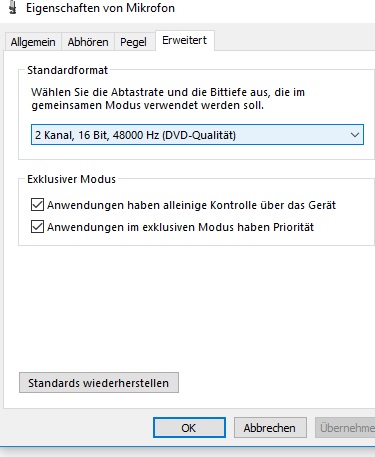
Task: Click label 'Anwendungen im exklusiven Modus haben Priorität'
Action: point(180,227)
